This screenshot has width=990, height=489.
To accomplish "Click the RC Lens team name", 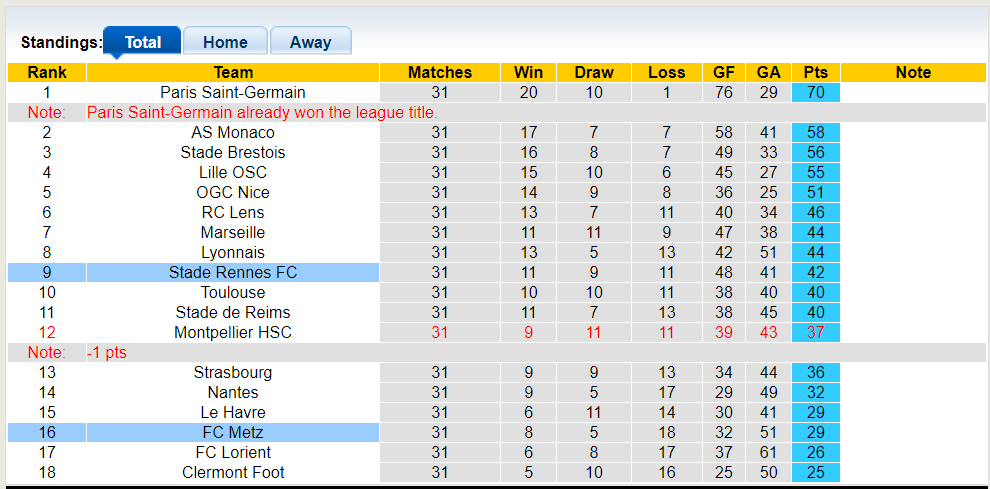I will pyautogui.click(x=233, y=212).
